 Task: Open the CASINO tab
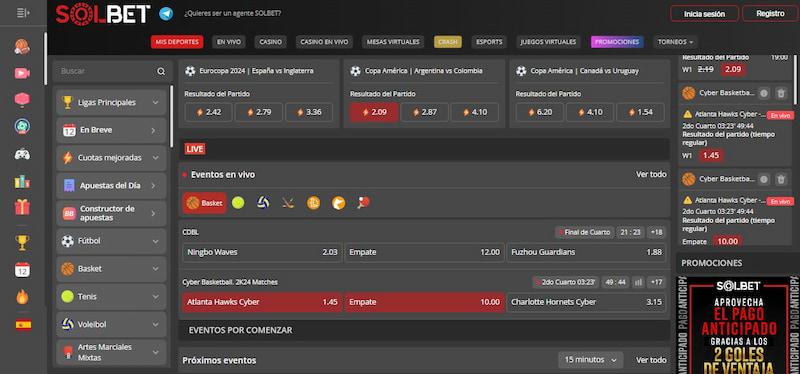(x=270, y=42)
